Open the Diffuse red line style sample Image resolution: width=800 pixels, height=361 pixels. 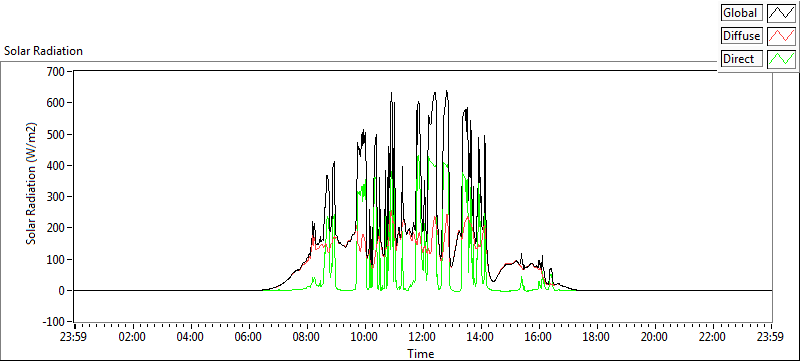tap(781, 36)
